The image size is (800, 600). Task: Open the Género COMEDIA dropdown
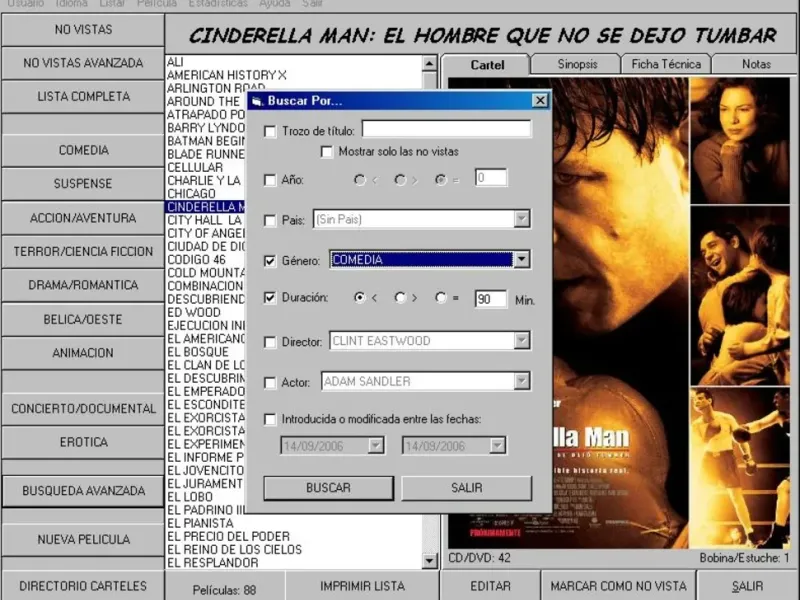pyautogui.click(x=521, y=259)
